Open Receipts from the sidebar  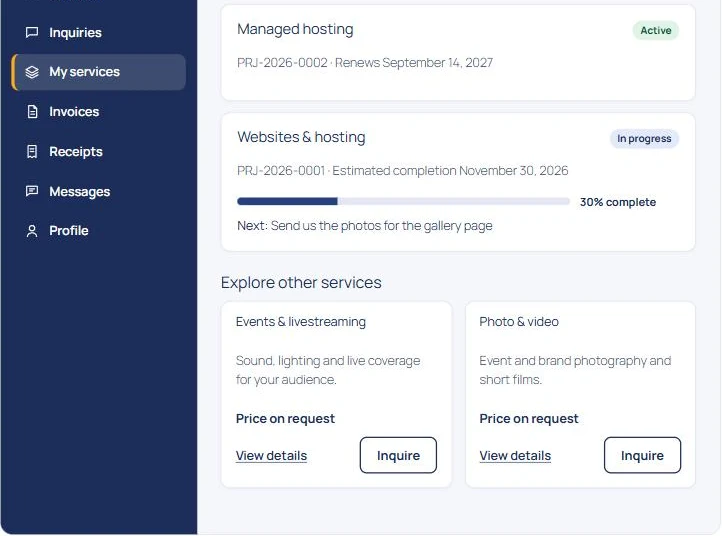coord(99,151)
